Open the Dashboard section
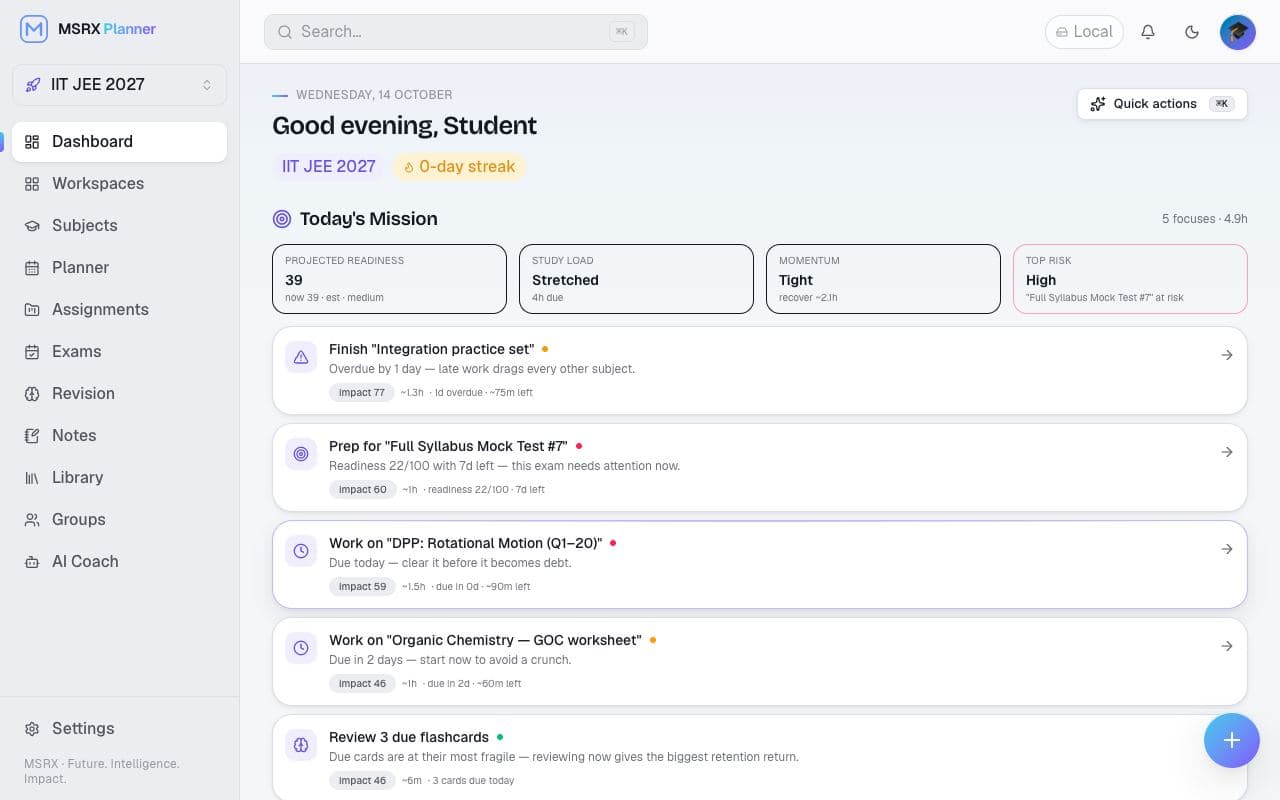Viewport: 1280px width, 800px height. (119, 142)
